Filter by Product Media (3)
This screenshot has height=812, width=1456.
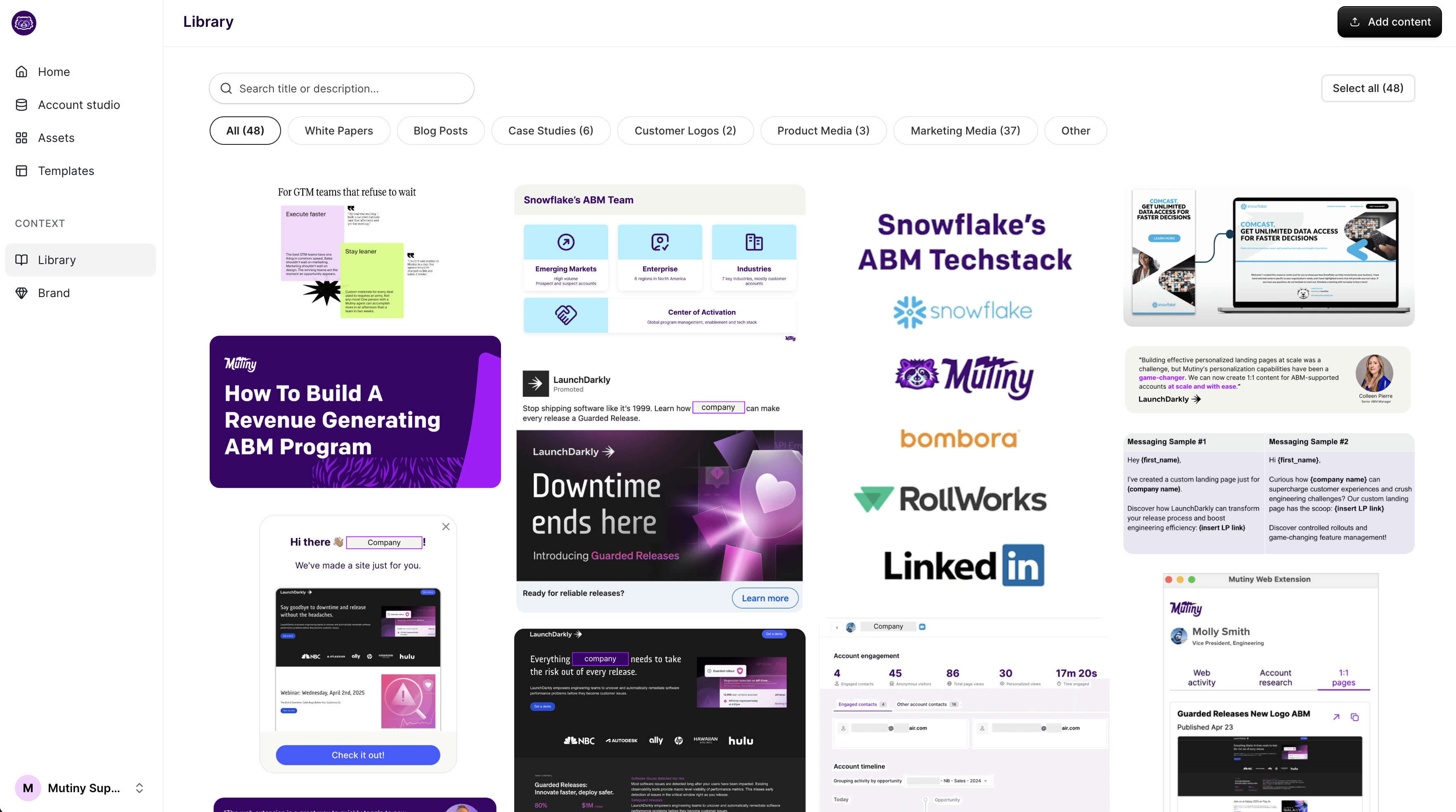click(x=823, y=130)
